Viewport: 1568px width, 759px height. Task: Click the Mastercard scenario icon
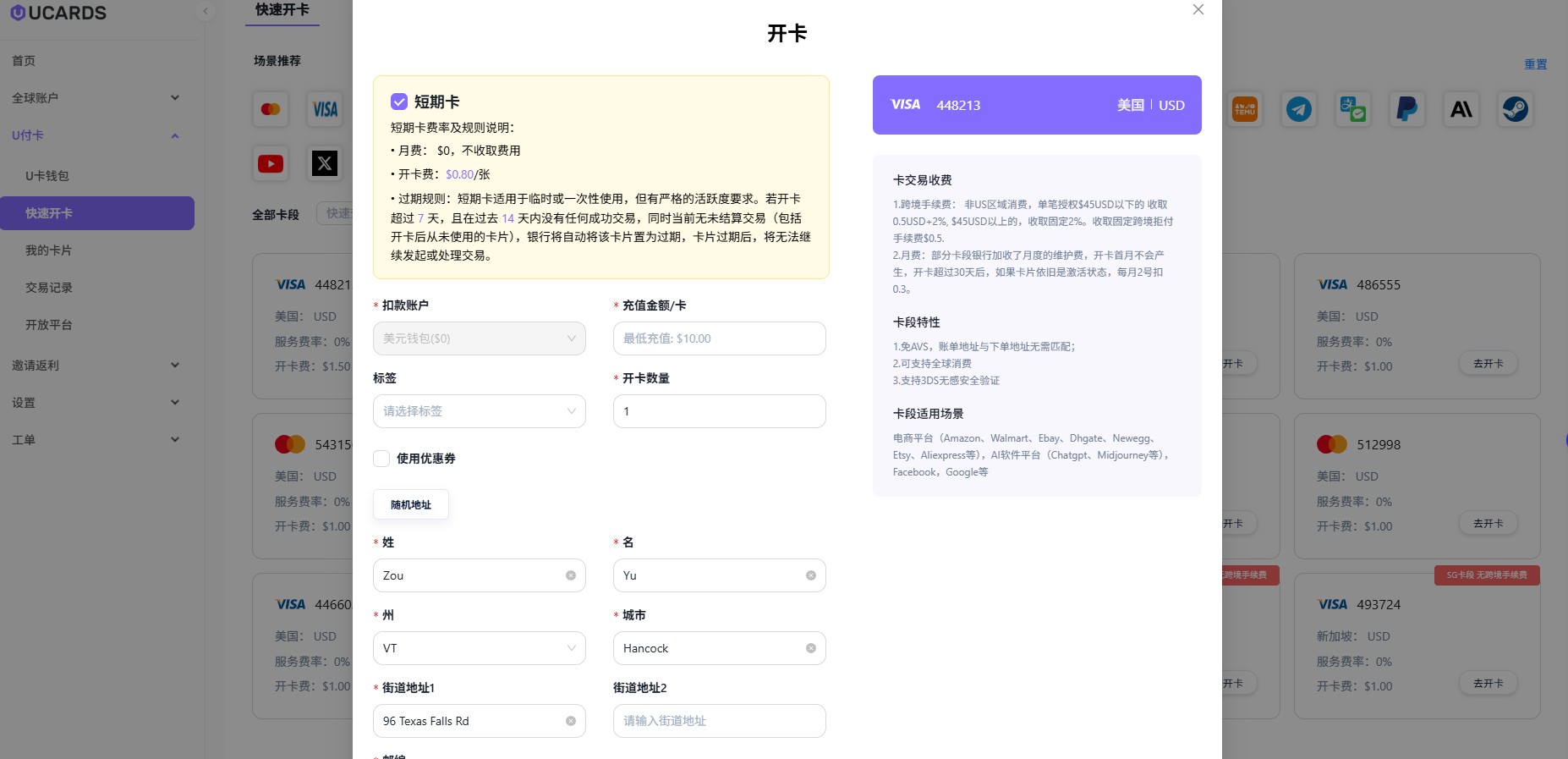coord(271,109)
